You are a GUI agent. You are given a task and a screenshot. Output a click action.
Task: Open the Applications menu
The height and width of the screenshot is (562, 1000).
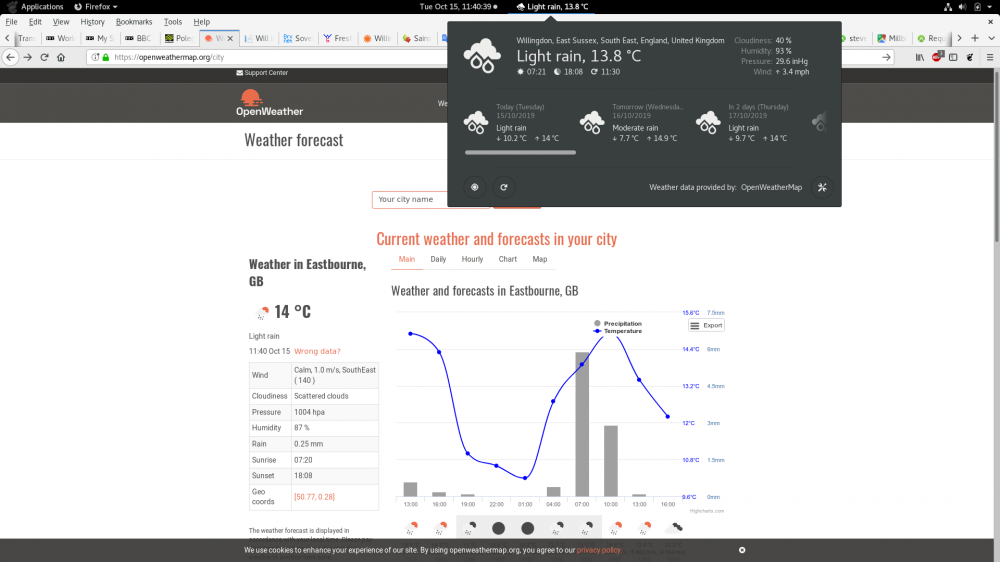click(x=35, y=6)
